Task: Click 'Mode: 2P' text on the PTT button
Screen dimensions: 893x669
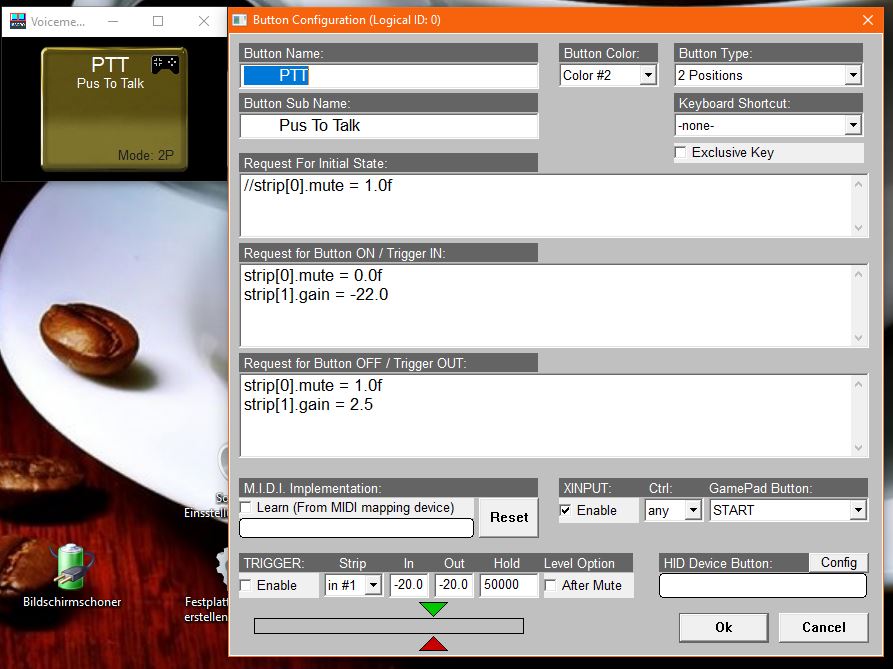Action: pyautogui.click(x=146, y=155)
